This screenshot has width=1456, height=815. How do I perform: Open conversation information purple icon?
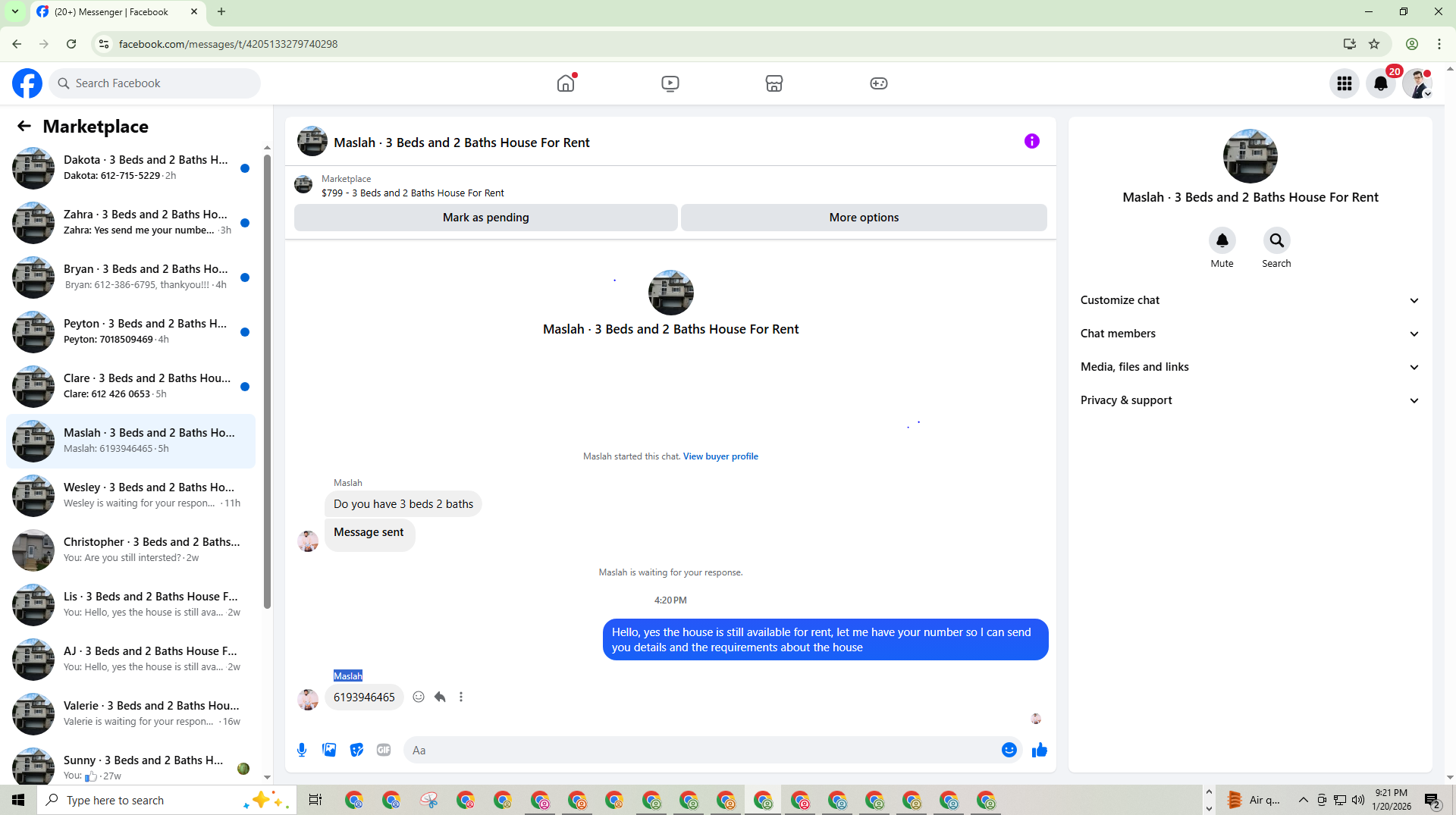coord(1032,141)
